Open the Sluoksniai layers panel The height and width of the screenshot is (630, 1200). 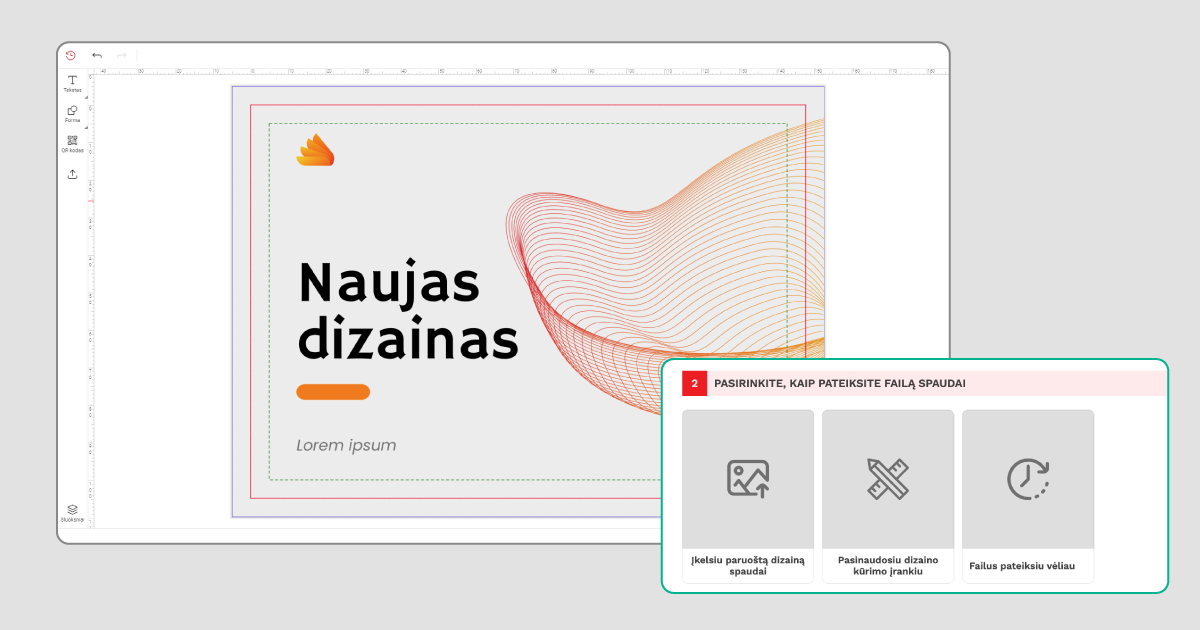pos(72,510)
